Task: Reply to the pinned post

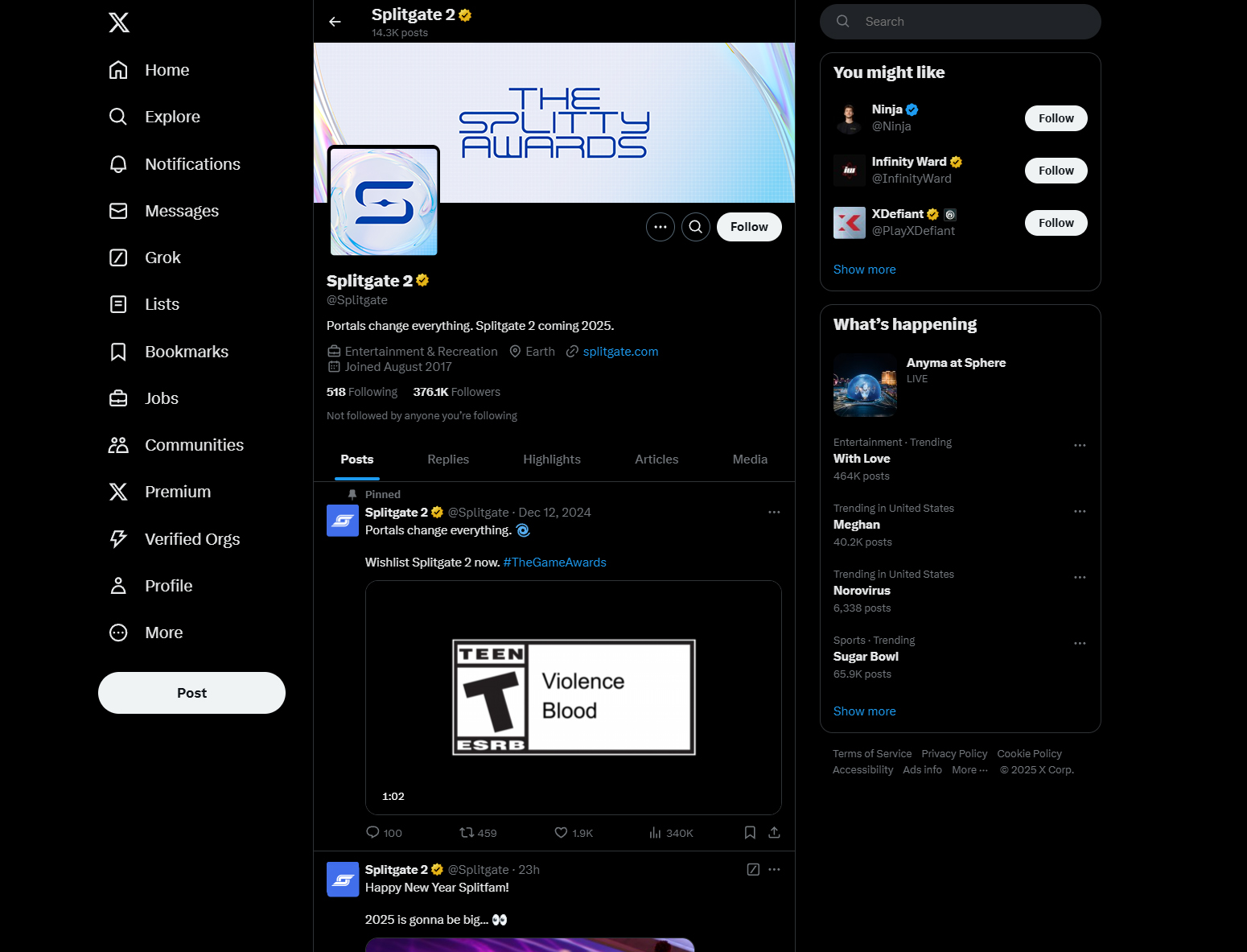Action: pos(384,833)
